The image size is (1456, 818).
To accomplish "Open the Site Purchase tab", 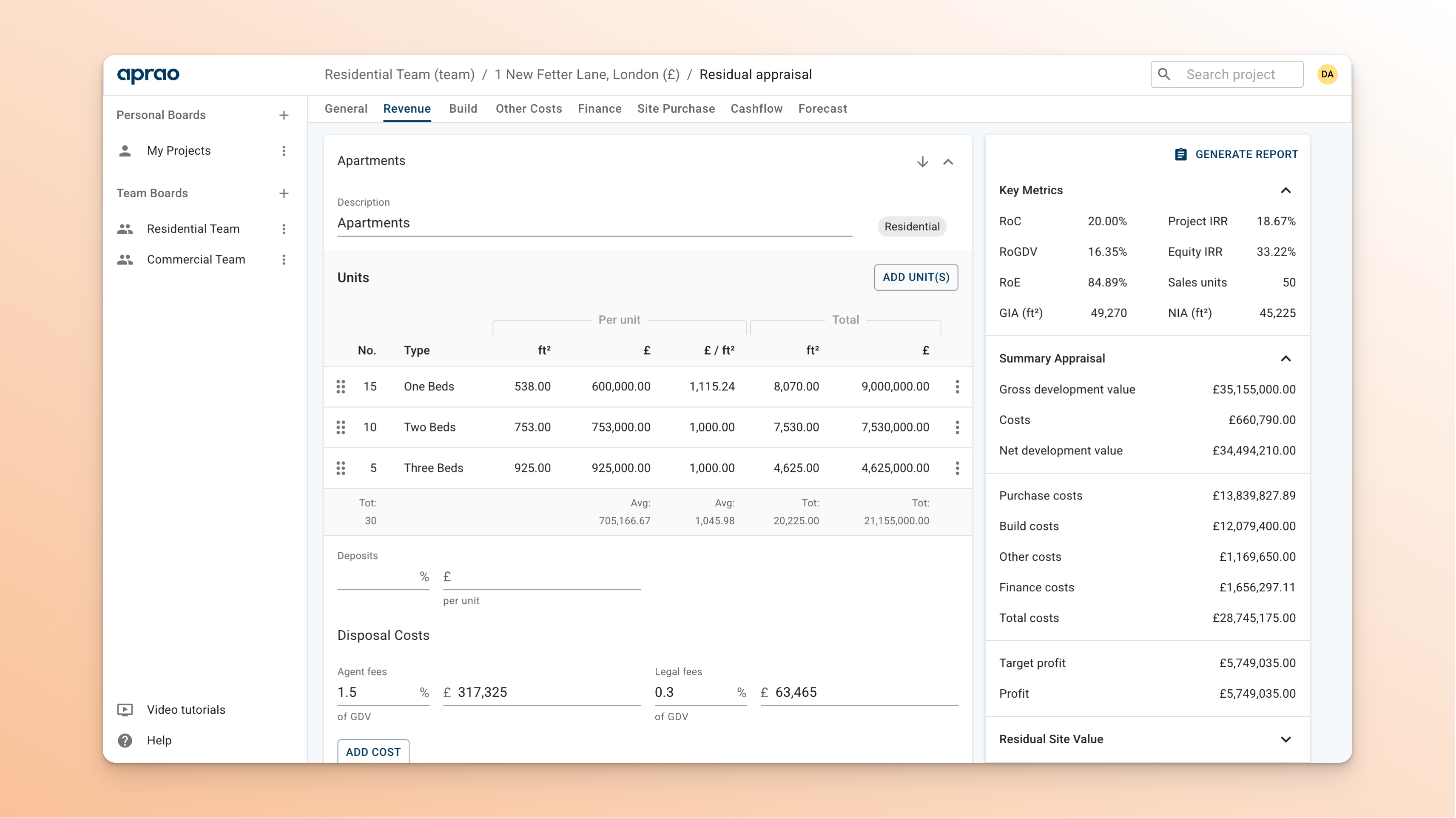I will pos(676,108).
